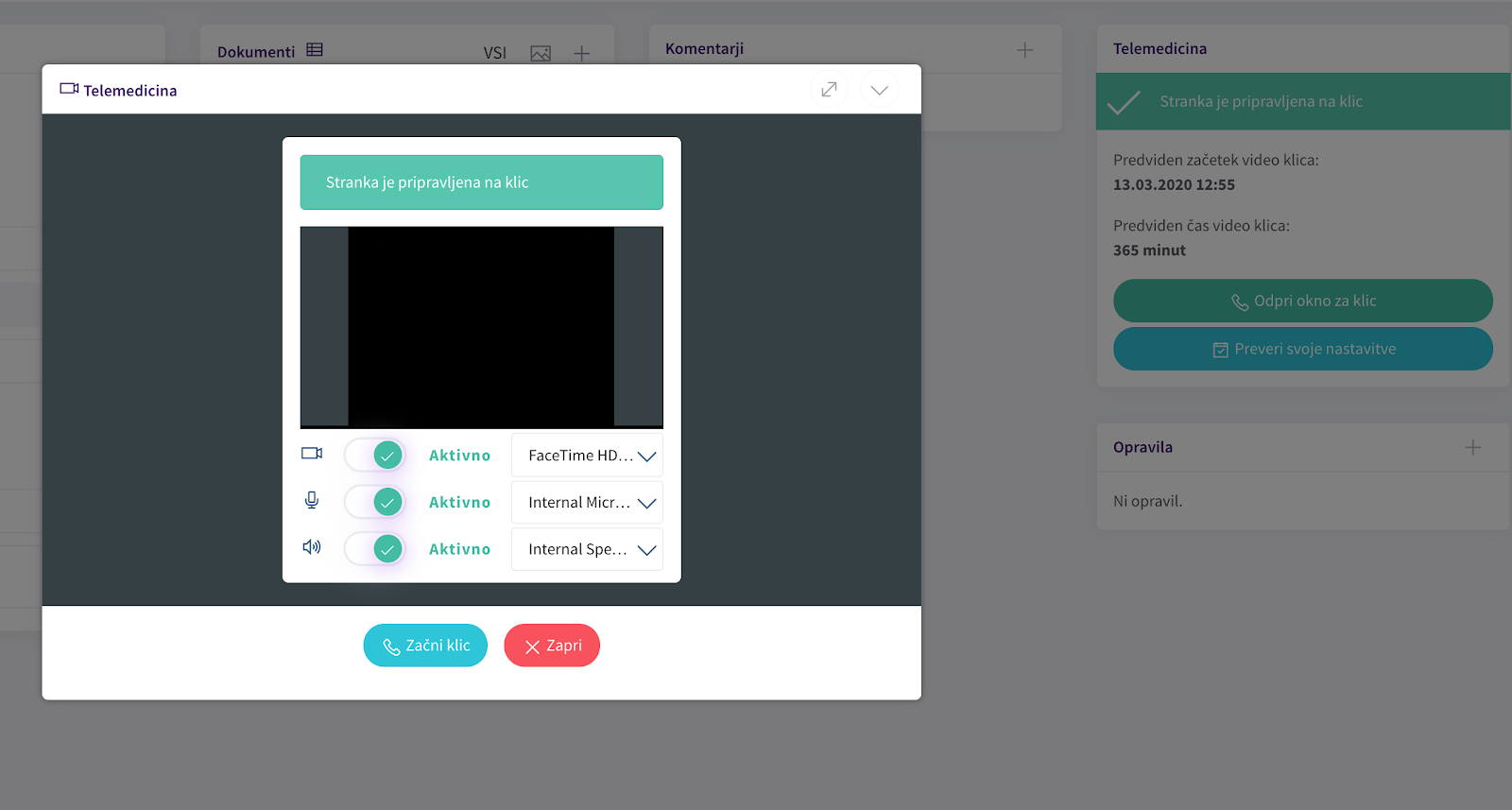Screen dimensions: 1512x810
Task: Open the FaceTime HD camera dropdown
Action: pos(587,456)
